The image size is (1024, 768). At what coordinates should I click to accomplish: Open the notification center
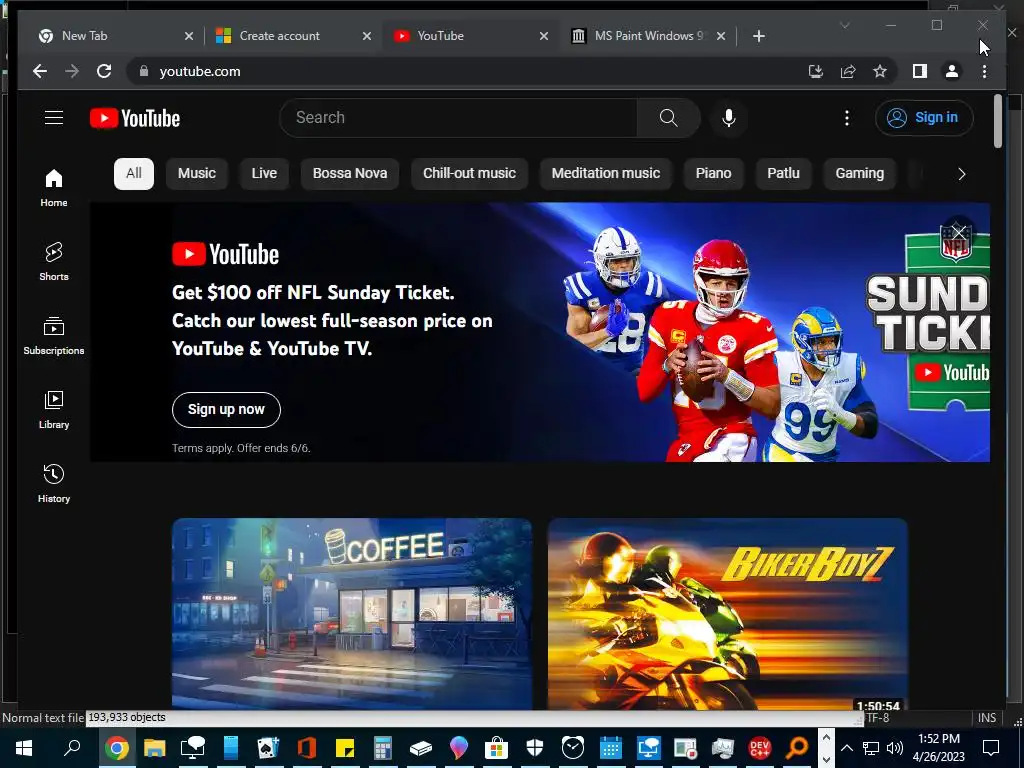(991, 748)
